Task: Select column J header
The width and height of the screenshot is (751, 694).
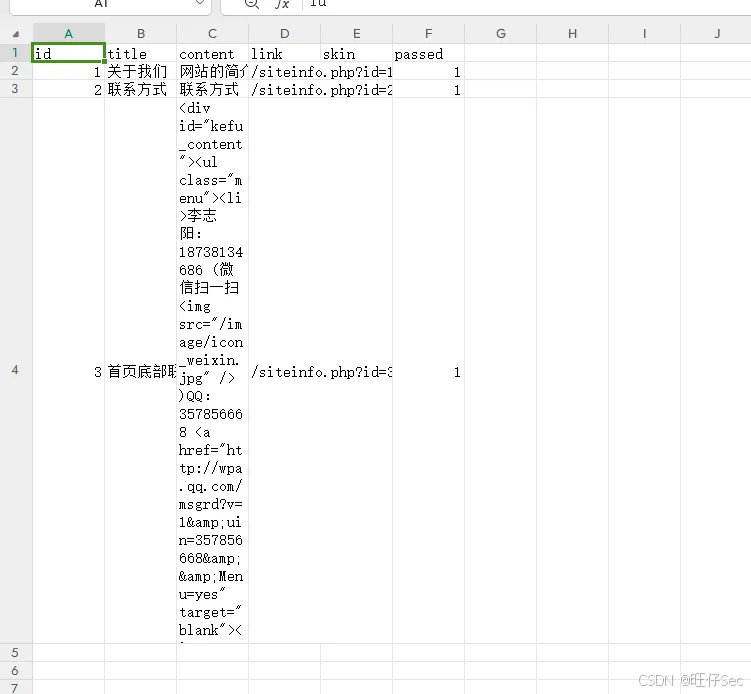Action: tap(716, 34)
